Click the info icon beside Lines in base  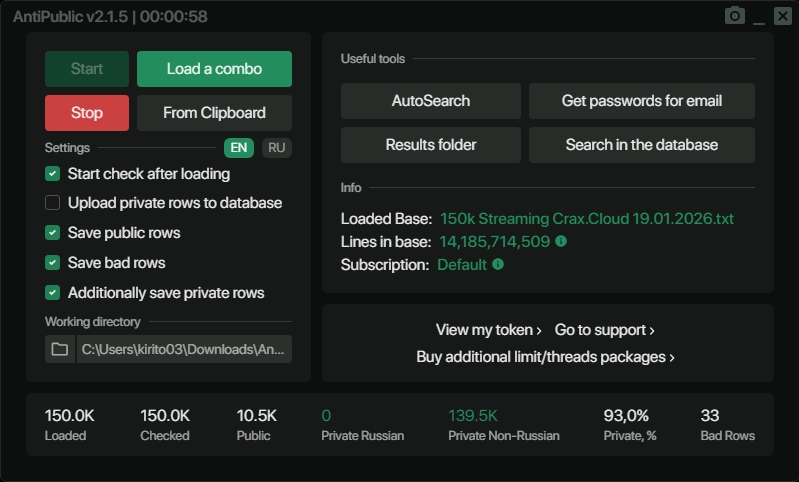click(561, 241)
